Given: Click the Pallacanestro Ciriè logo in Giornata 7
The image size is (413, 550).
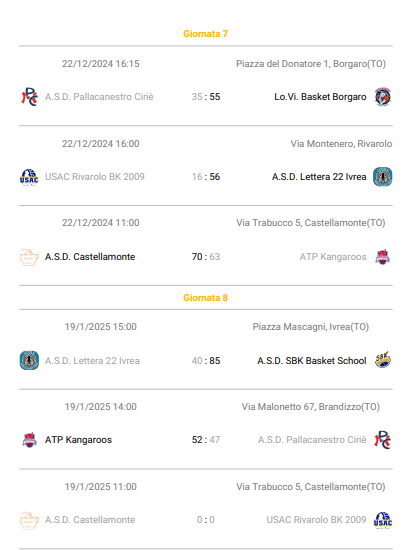Looking at the screenshot, I should coord(29,97).
